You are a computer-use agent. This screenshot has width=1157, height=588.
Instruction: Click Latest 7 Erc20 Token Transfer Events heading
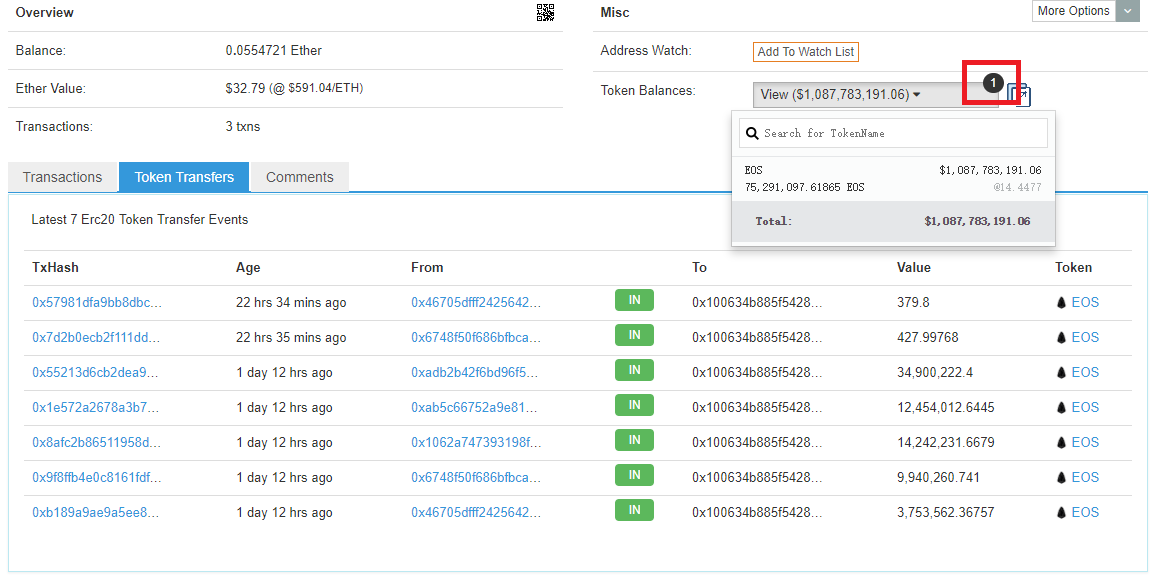pyautogui.click(x=139, y=220)
